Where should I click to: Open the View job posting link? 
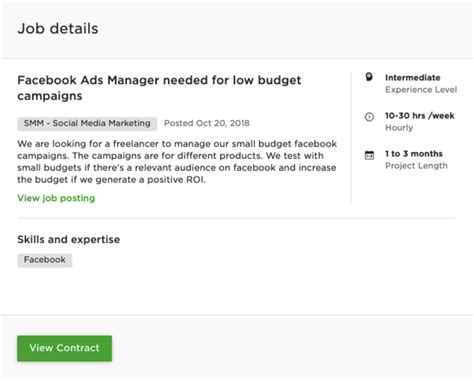[56, 198]
